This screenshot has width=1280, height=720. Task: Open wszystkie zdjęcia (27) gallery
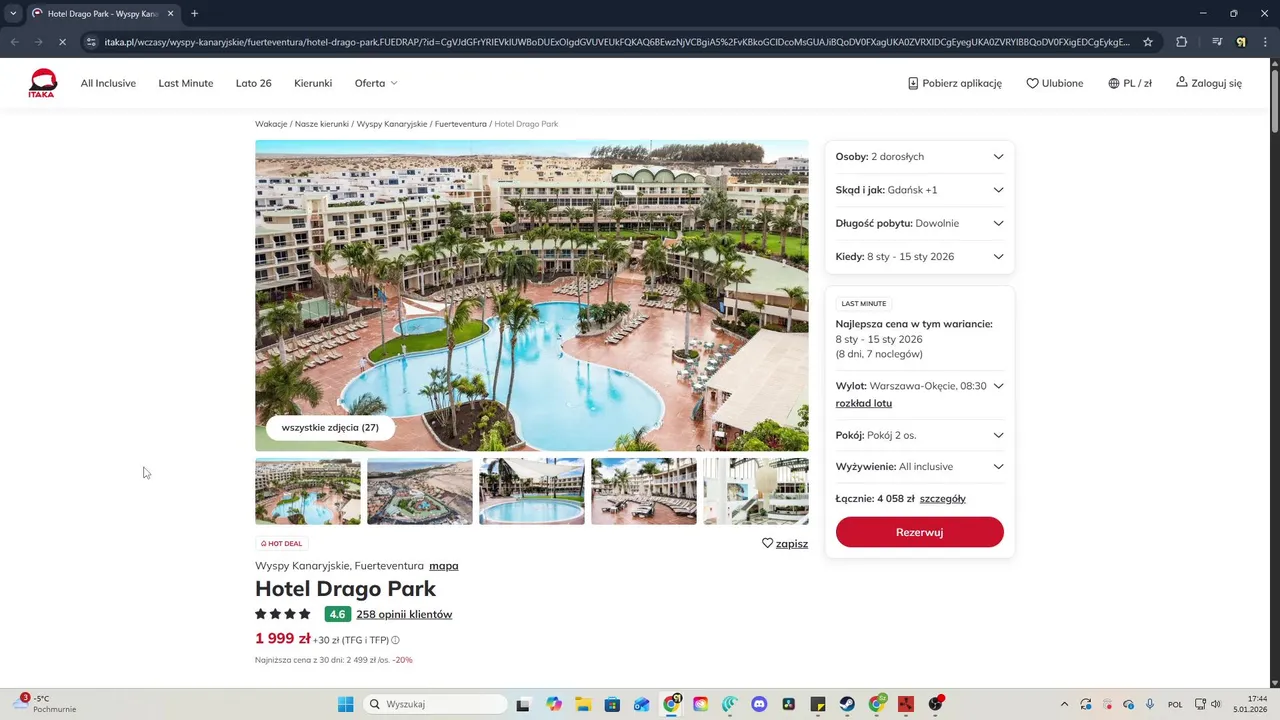330,428
